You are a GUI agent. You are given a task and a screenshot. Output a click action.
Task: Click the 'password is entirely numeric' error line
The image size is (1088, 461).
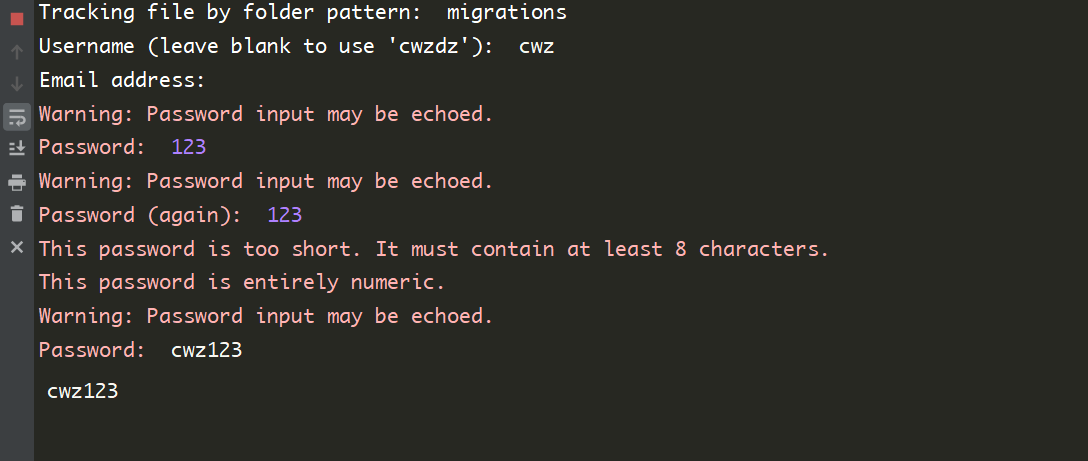pos(241,282)
